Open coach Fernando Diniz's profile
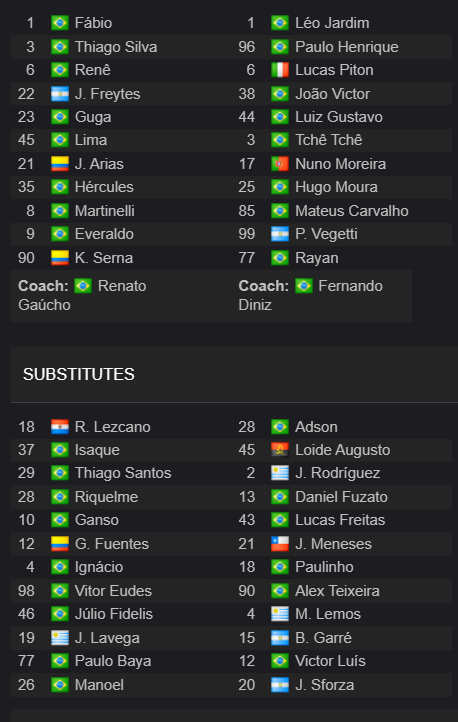Viewport: 458px width, 722px height. pos(310,295)
